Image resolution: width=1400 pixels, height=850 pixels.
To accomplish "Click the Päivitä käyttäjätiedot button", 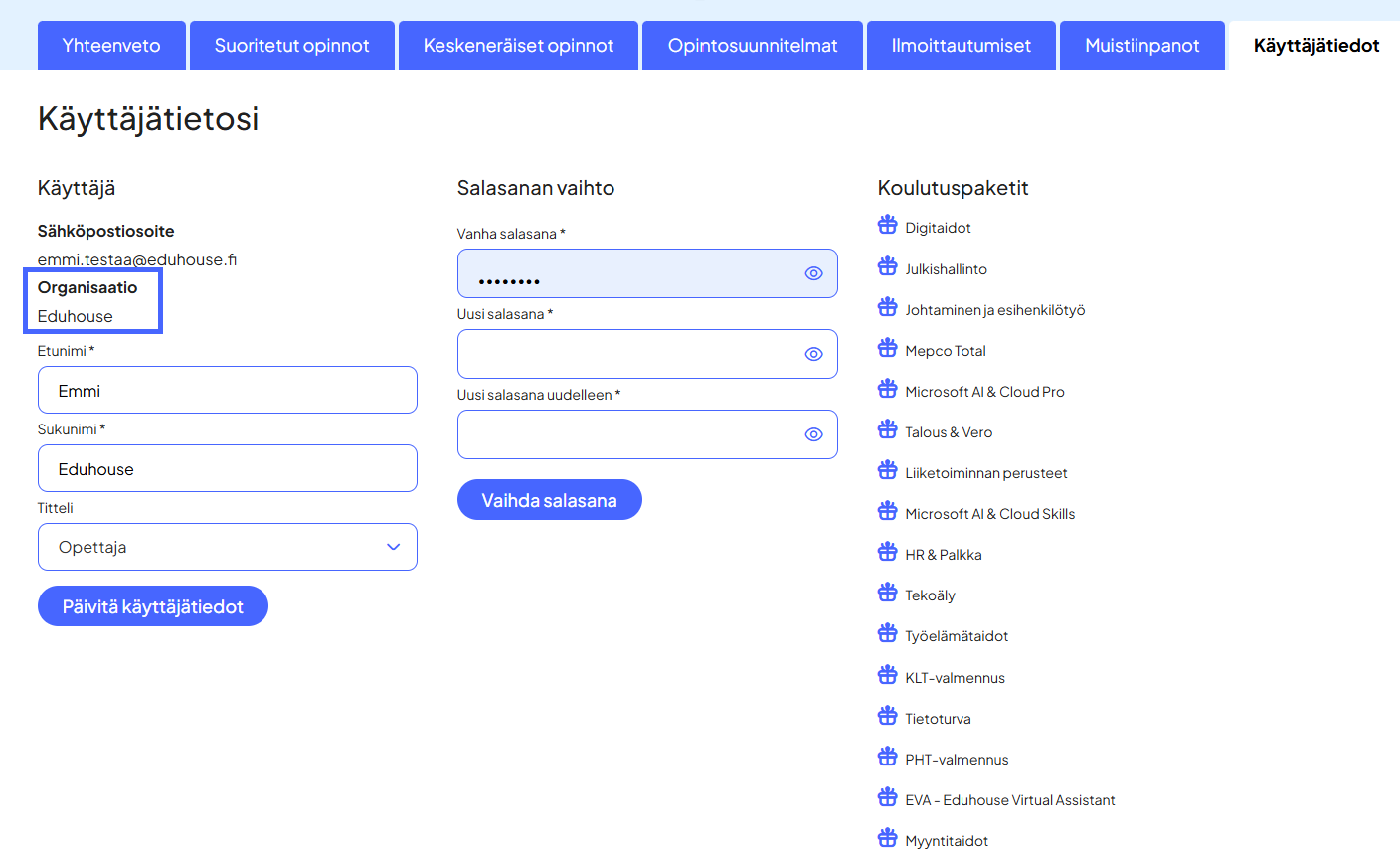I will pyautogui.click(x=153, y=606).
